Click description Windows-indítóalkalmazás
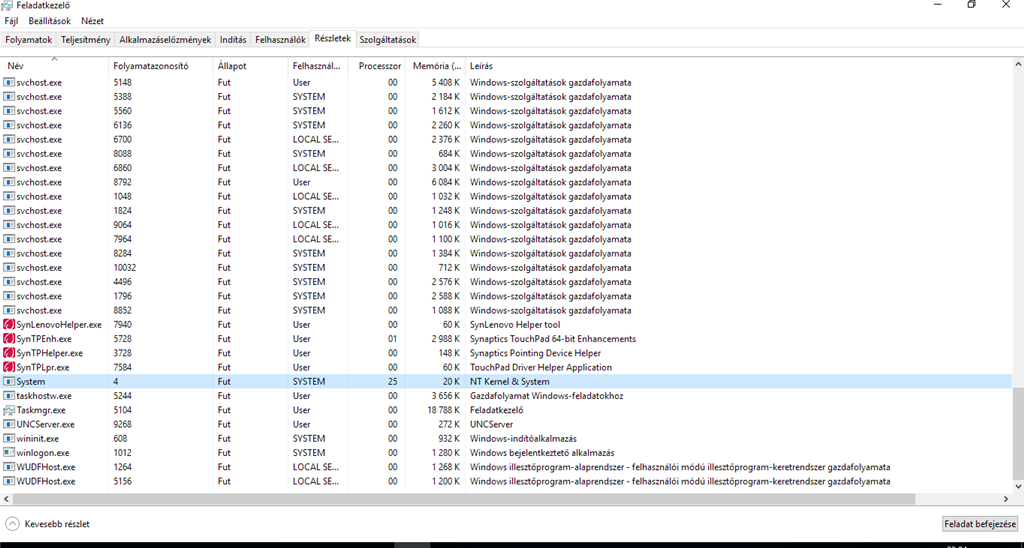Screen dimensions: 1024x548 coord(522,439)
